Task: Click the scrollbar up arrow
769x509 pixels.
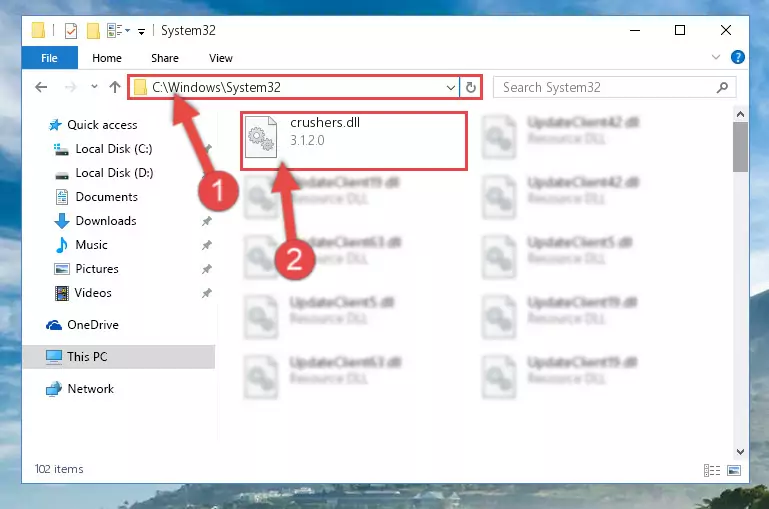Action: [741, 114]
